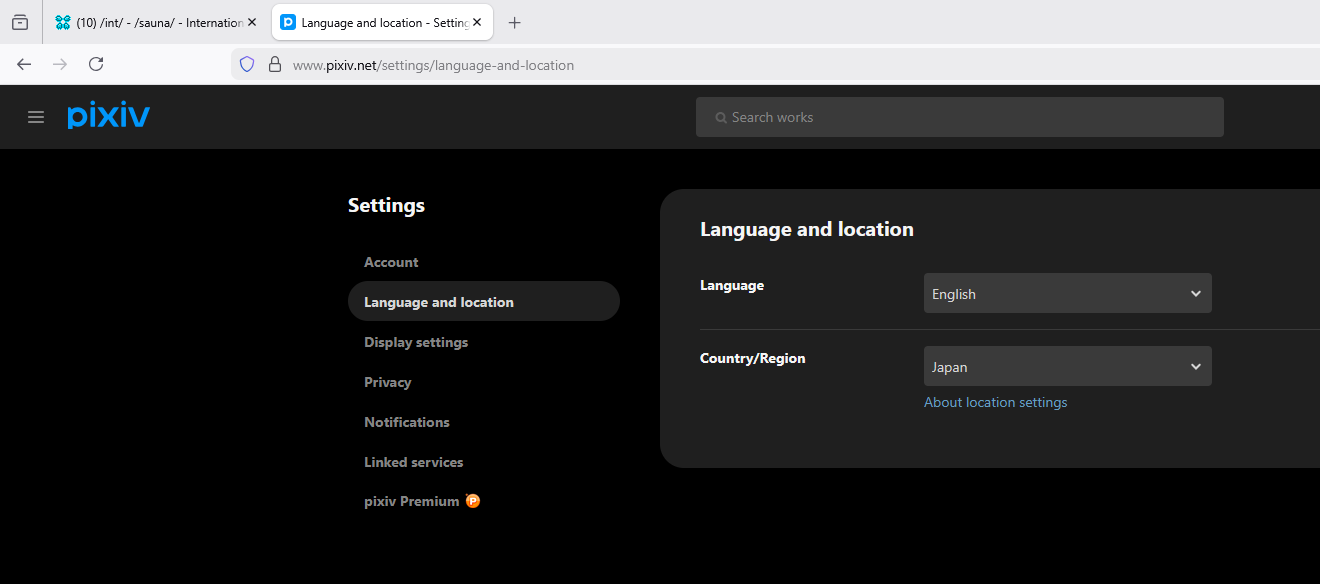This screenshot has height=584, width=1320.
Task: Select the Language and location browser tab
Action: 382,22
